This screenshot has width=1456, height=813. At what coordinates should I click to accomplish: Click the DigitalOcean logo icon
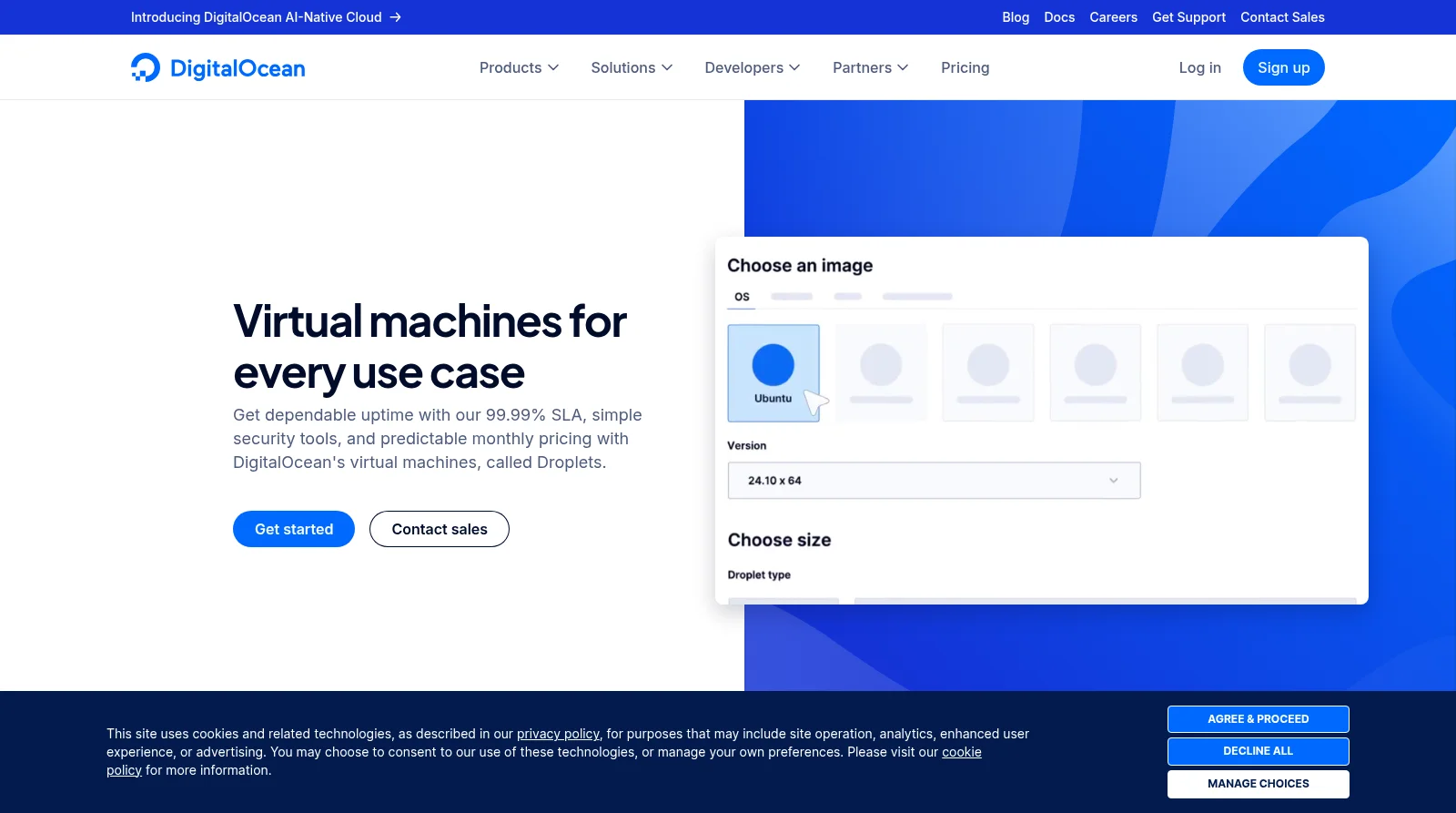146,67
